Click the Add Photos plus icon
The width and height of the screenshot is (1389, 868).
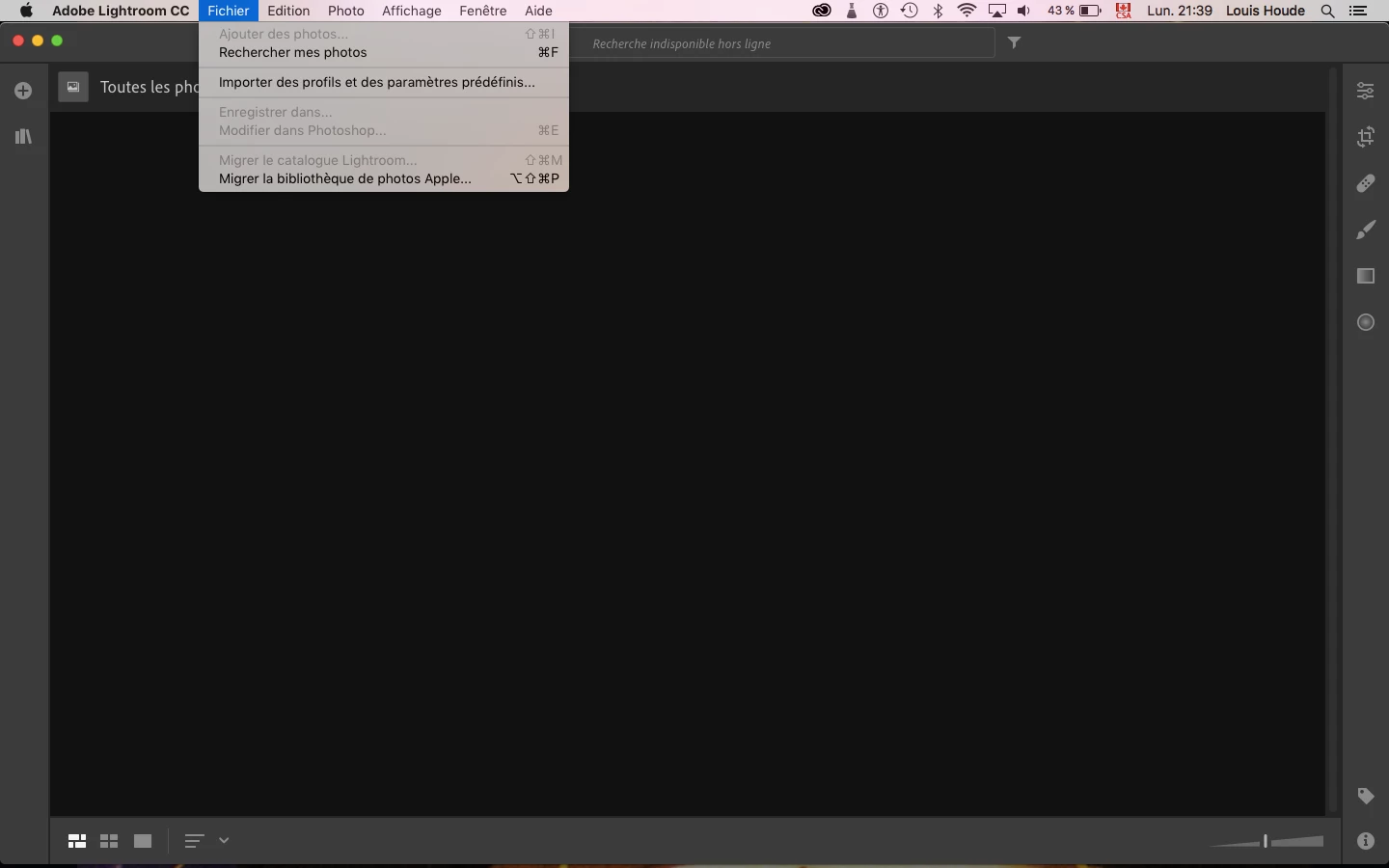coord(23,91)
